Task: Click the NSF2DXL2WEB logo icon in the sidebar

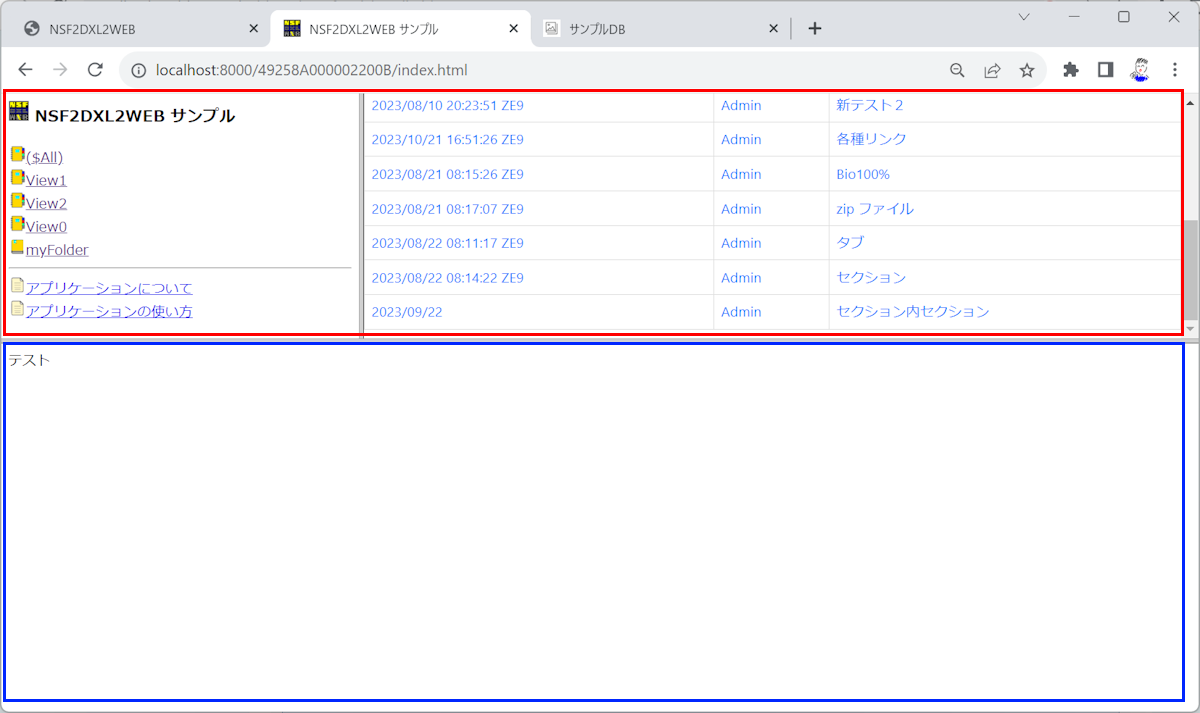Action: (x=19, y=112)
